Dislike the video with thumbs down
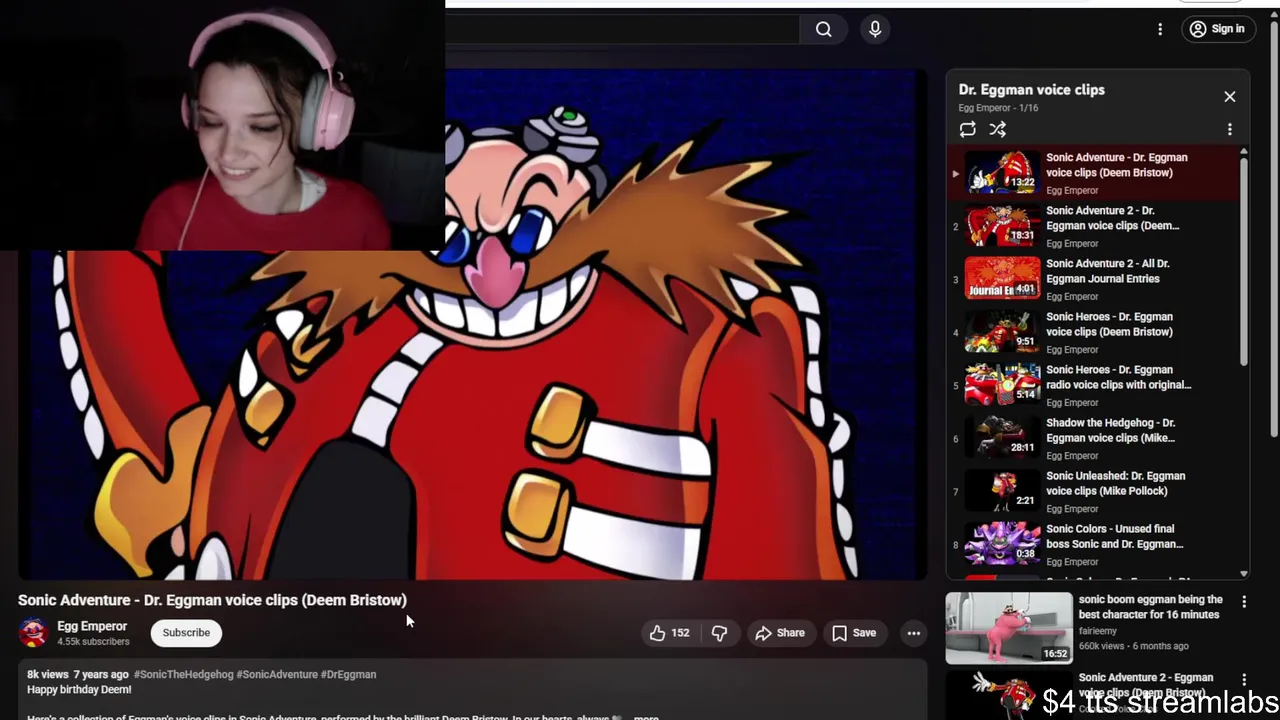Image resolution: width=1280 pixels, height=720 pixels. [719, 633]
